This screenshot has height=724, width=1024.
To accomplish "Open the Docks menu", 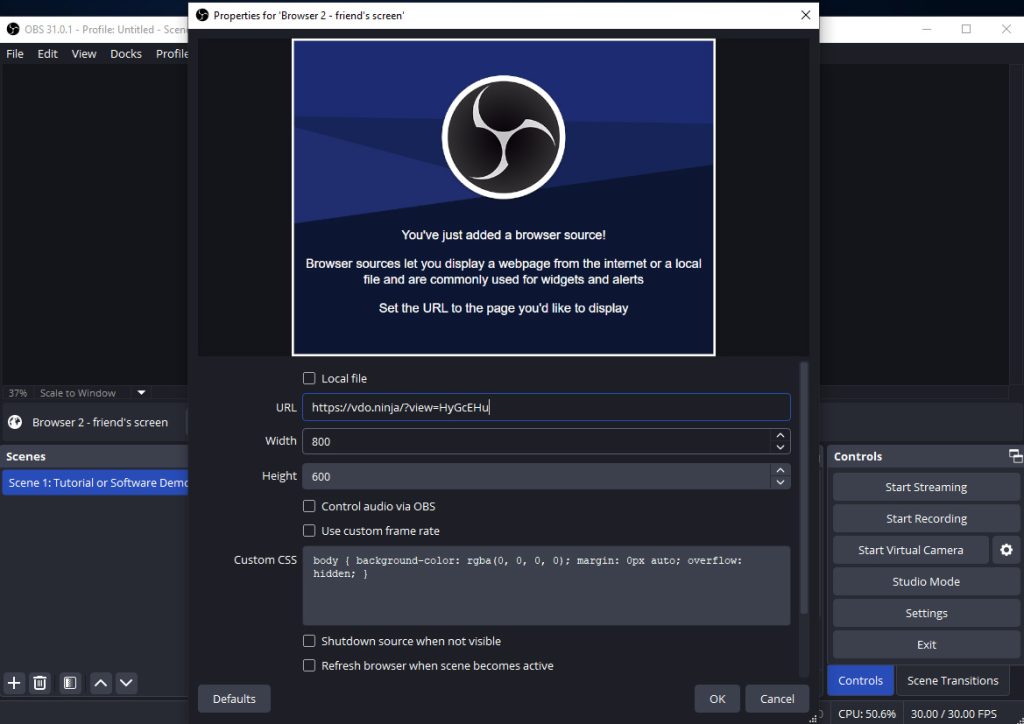I will (x=126, y=54).
